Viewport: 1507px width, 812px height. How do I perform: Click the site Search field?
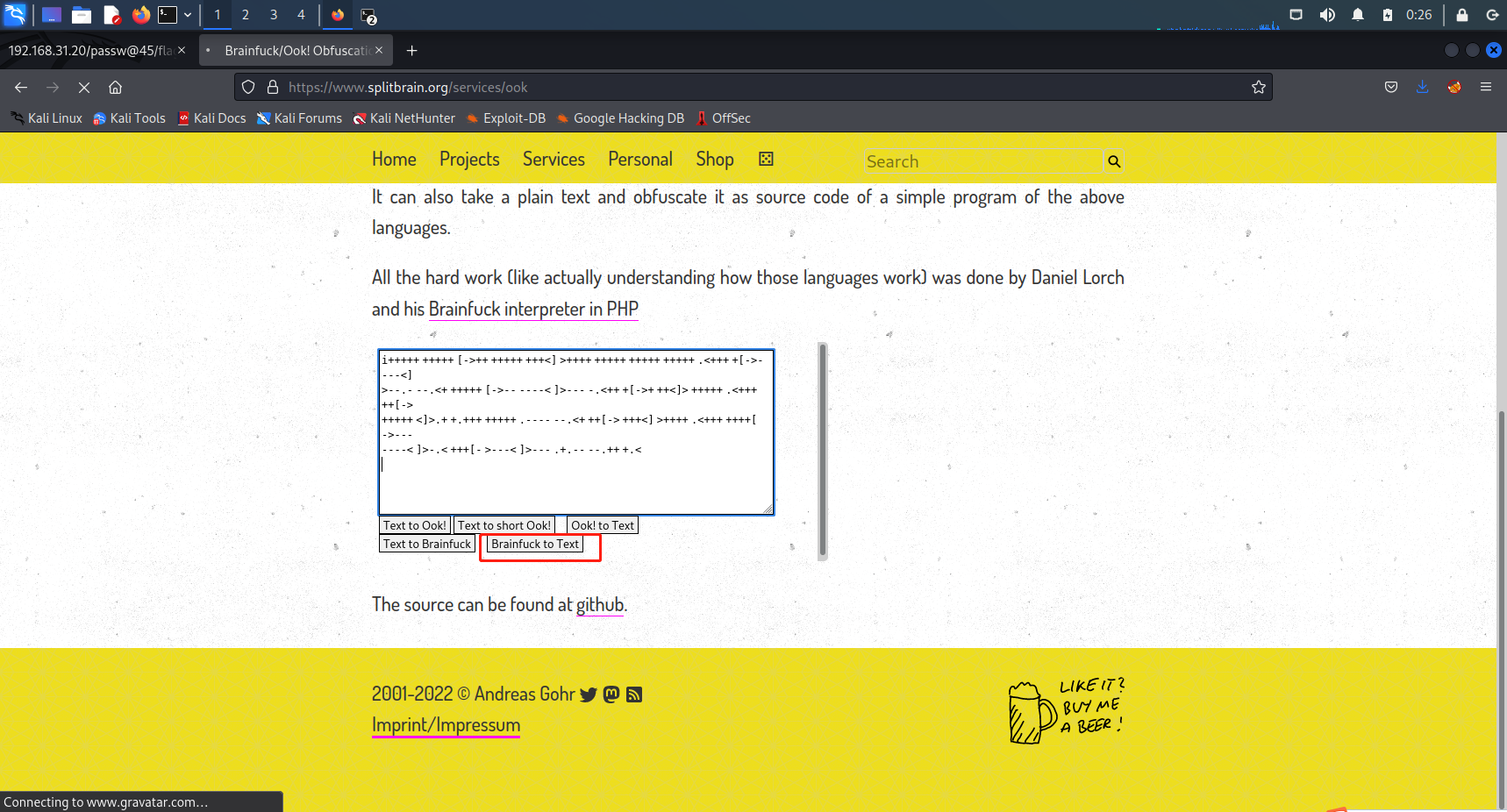point(981,161)
